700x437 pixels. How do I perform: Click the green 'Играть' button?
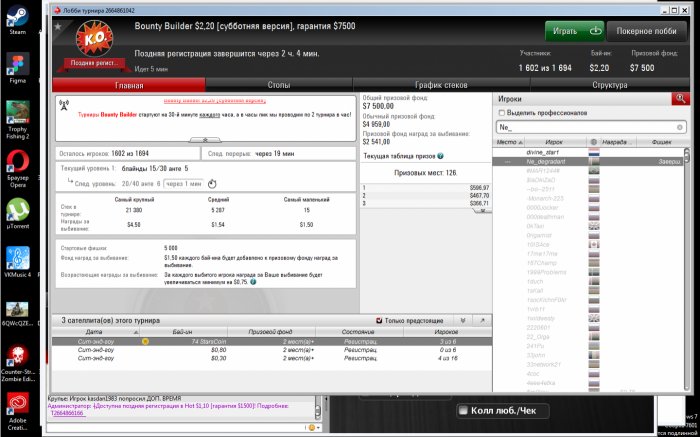[575, 31]
